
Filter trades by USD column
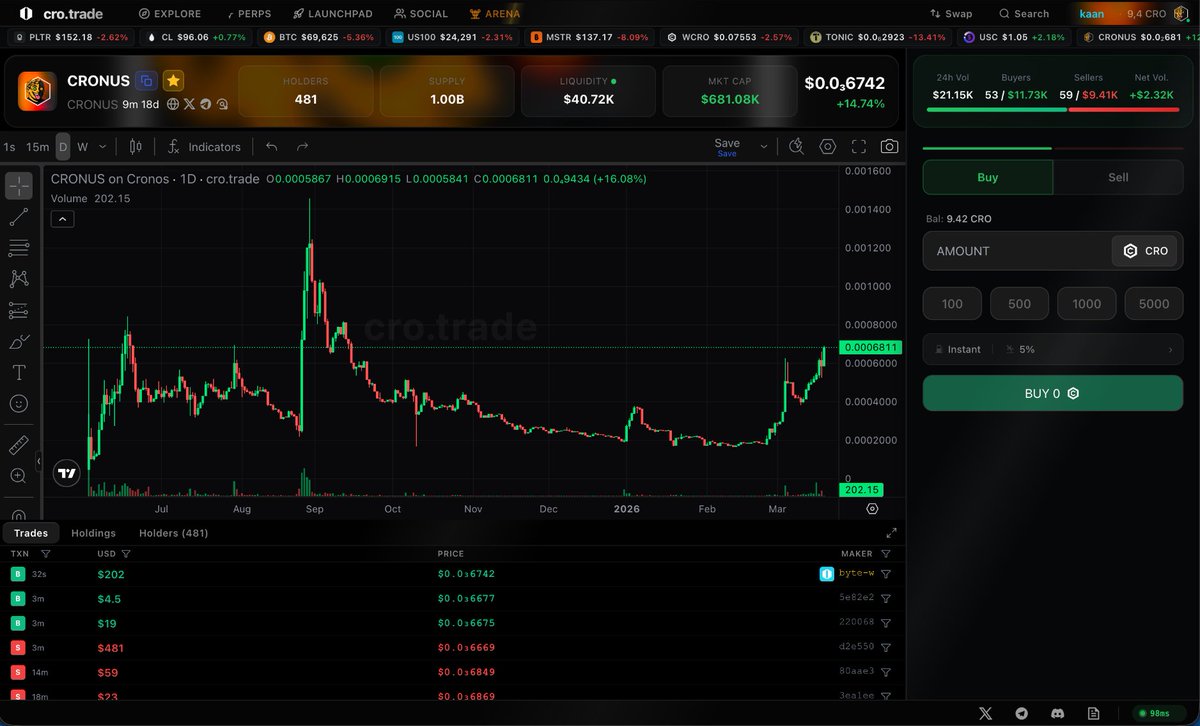[x=127, y=554]
